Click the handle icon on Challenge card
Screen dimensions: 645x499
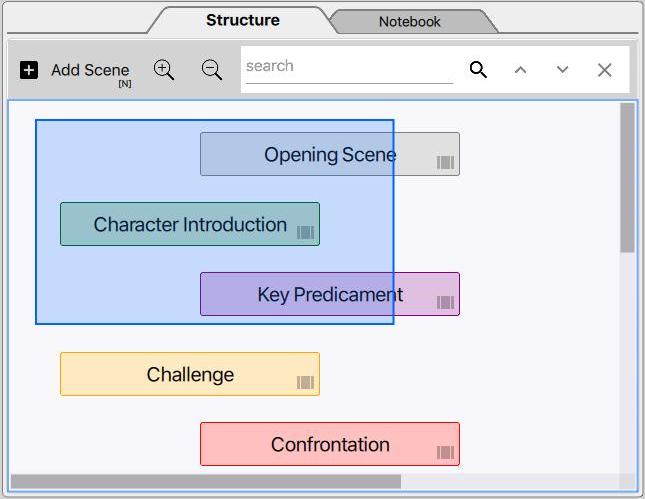tap(305, 383)
